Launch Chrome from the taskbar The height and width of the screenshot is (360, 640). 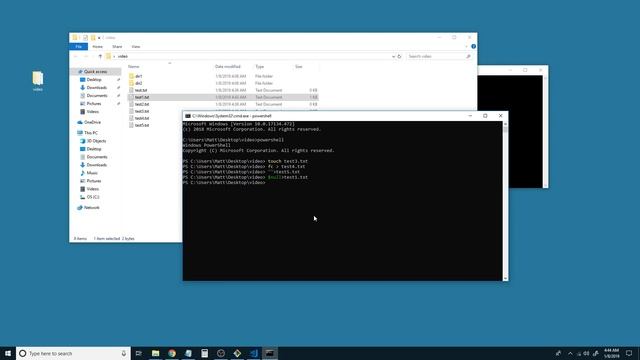172,353
